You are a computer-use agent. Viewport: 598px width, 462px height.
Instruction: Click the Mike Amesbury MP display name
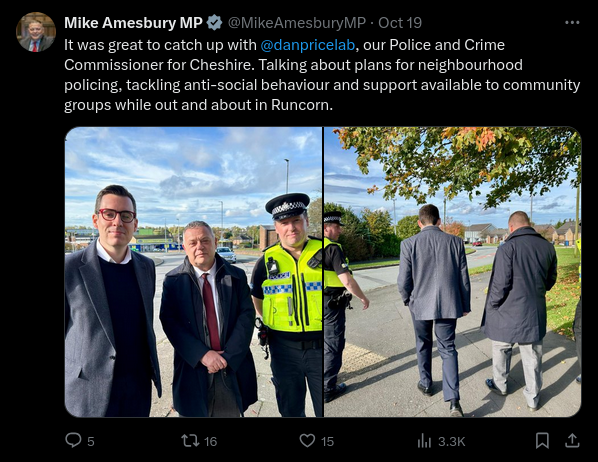pyautogui.click(x=133, y=23)
